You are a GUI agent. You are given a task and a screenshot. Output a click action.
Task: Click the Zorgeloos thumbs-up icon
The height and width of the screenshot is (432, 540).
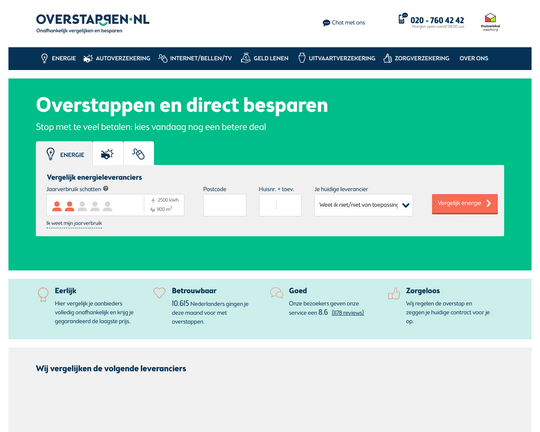pyautogui.click(x=394, y=294)
